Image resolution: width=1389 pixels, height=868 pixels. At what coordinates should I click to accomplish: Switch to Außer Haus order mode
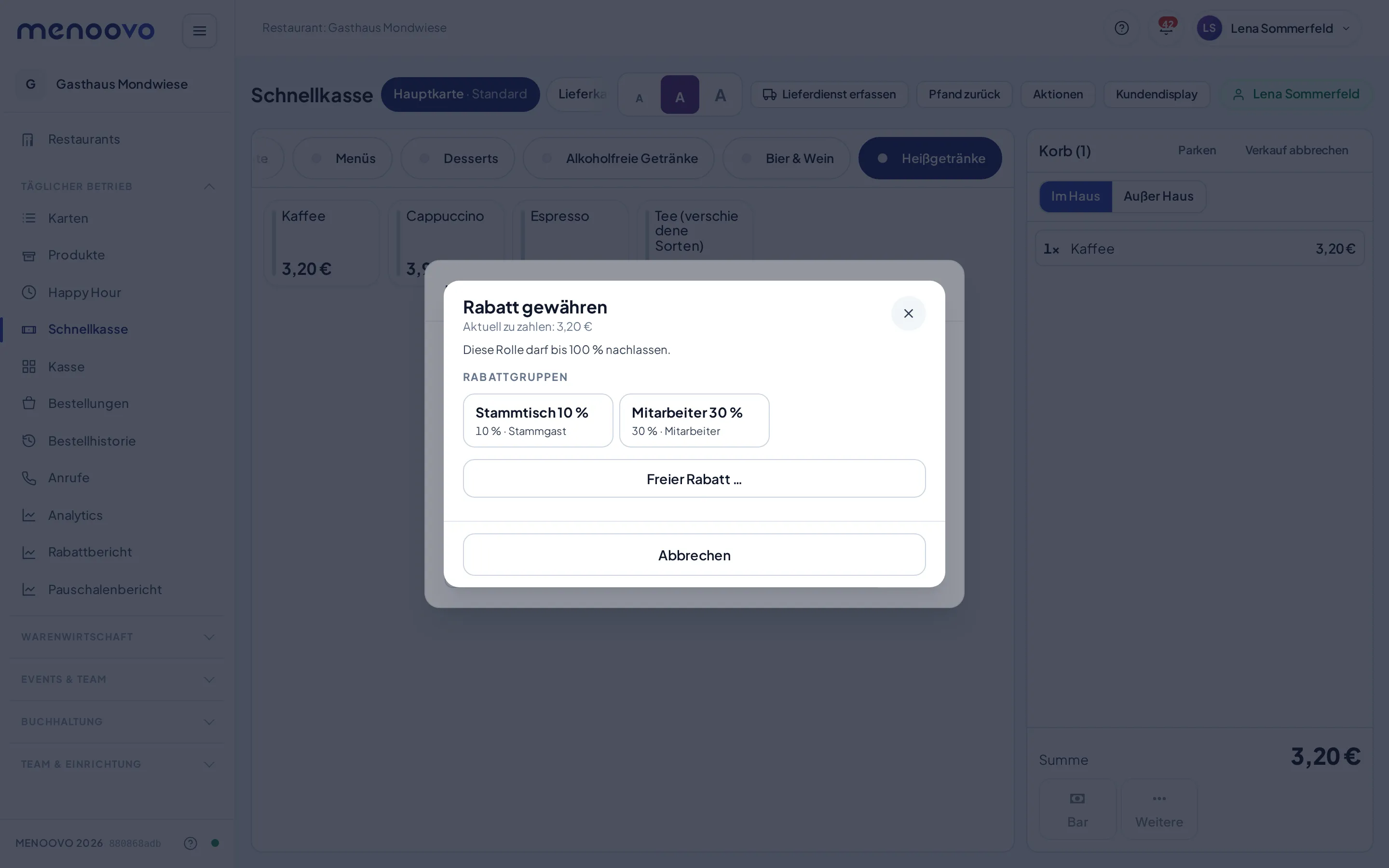[x=1158, y=196]
